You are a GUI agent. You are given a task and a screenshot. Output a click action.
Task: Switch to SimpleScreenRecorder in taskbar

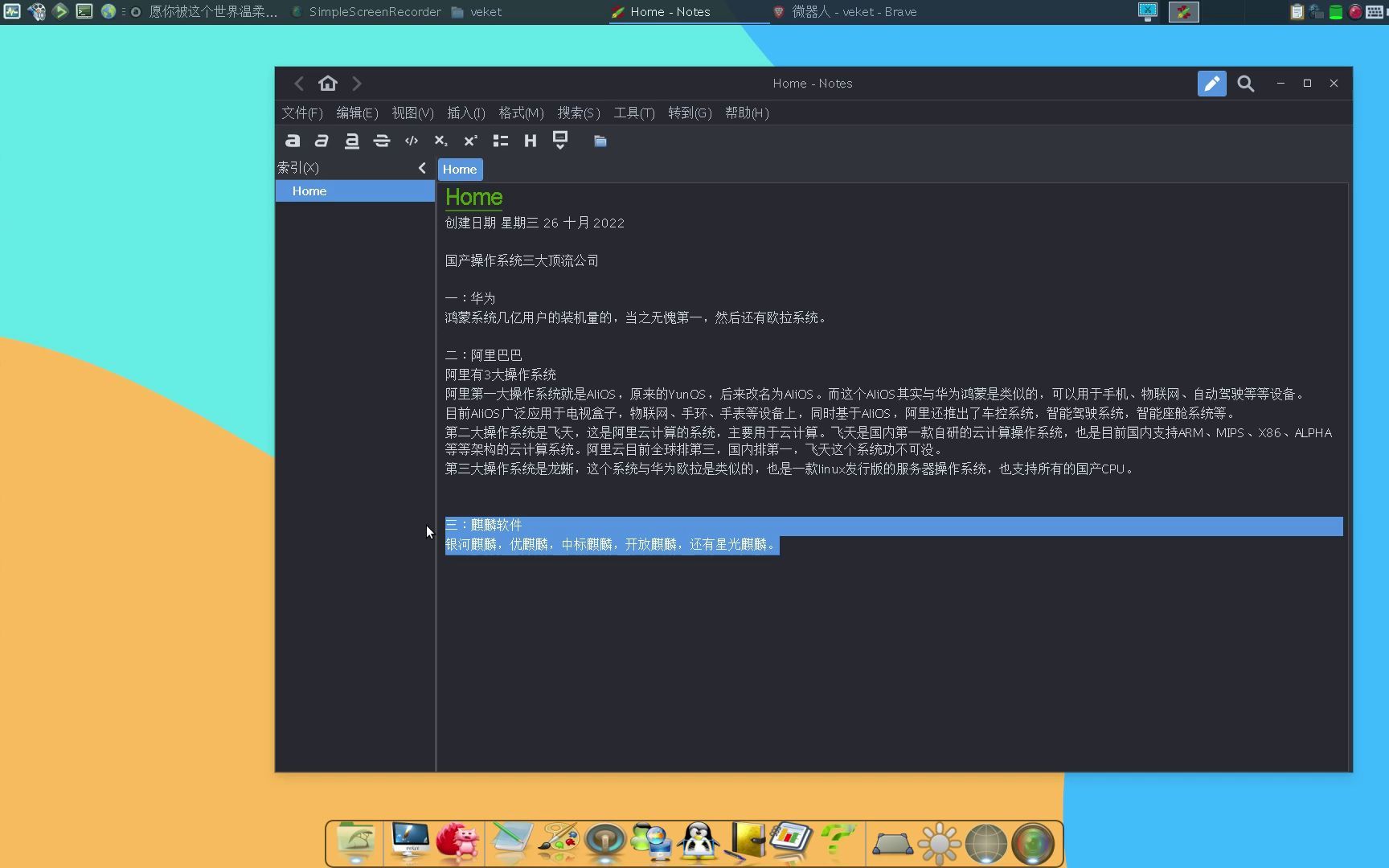pos(366,12)
